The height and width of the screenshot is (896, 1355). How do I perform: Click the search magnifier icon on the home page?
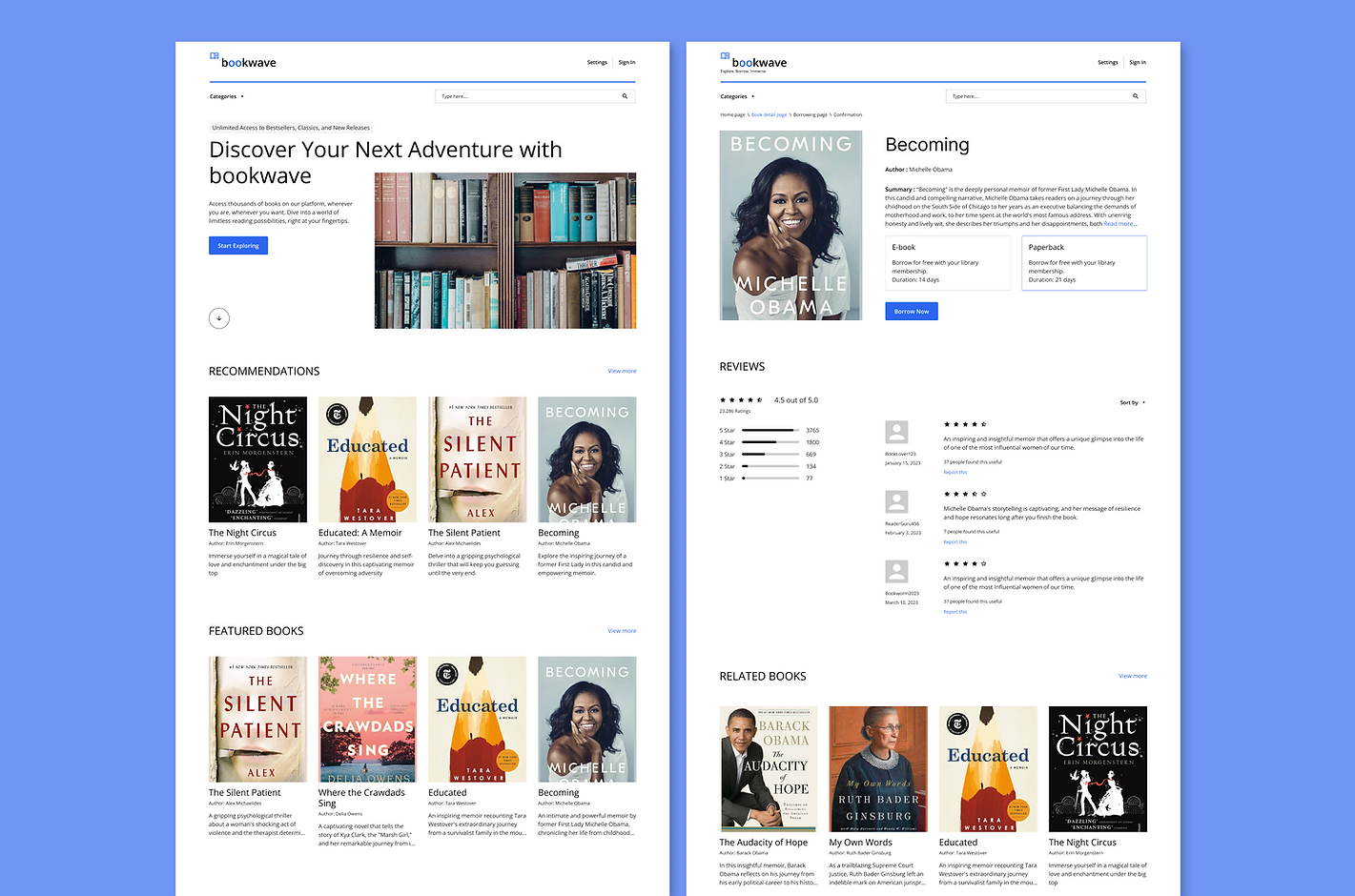(625, 96)
